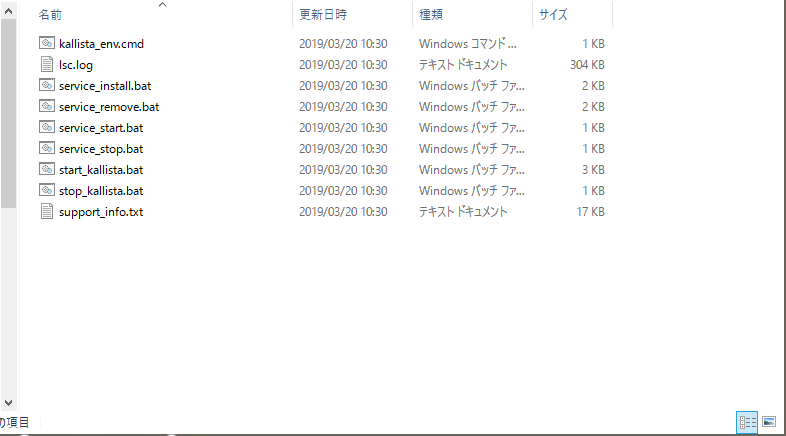Click the date of kallista_env.cmd

[x=343, y=44]
